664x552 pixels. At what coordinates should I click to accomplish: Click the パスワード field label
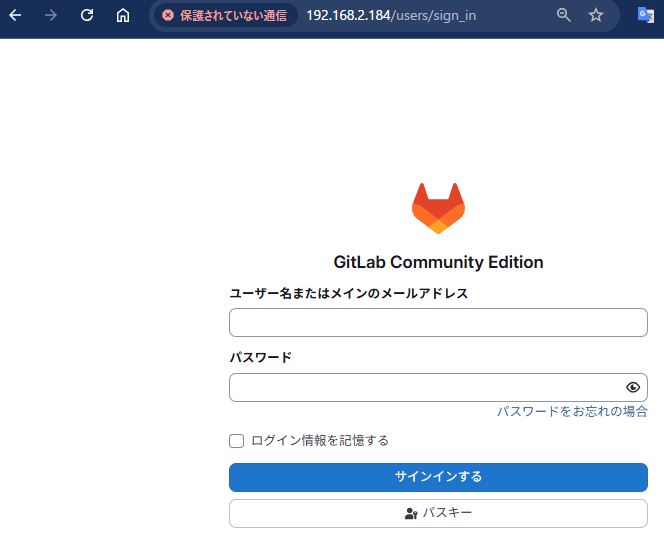click(261, 357)
